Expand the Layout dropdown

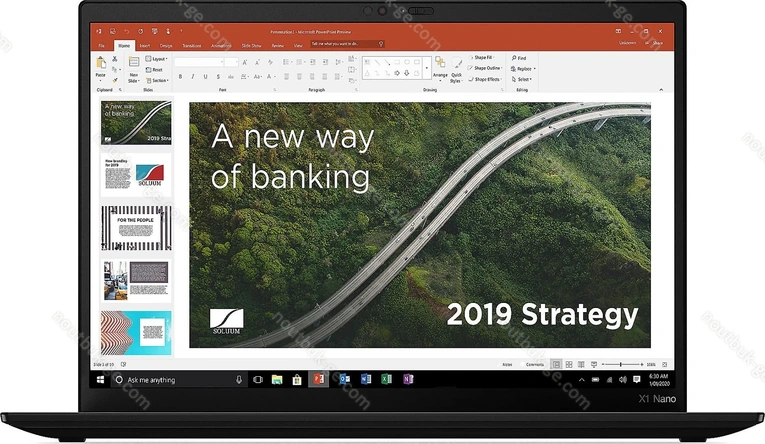(x=156, y=59)
